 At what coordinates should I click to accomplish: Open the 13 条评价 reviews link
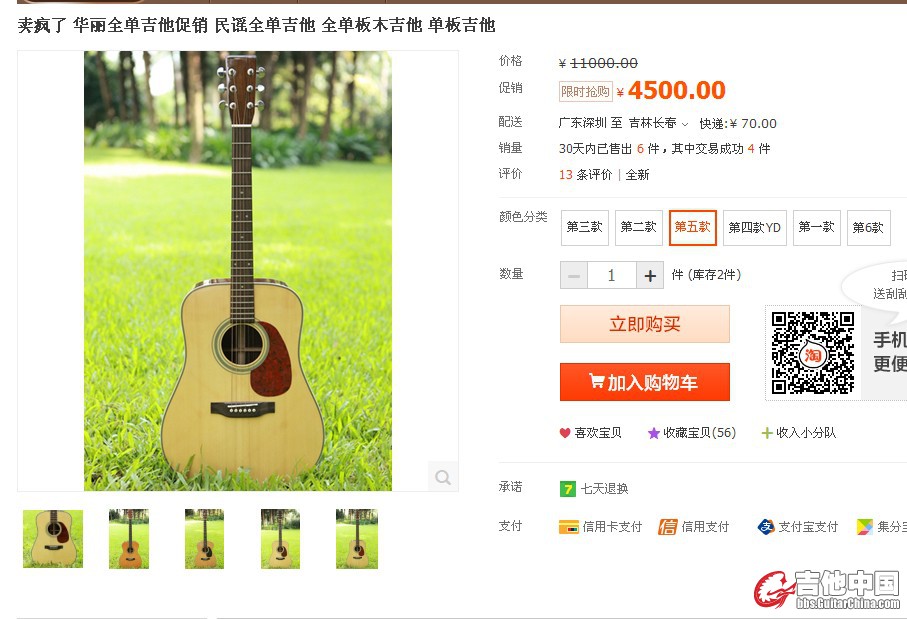click(x=585, y=175)
